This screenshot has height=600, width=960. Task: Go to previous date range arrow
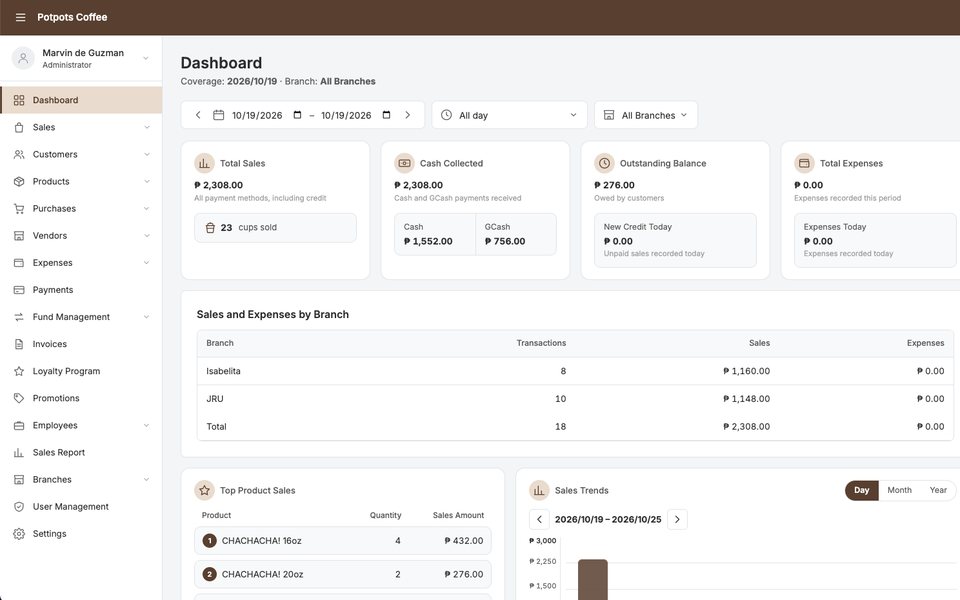pos(198,115)
